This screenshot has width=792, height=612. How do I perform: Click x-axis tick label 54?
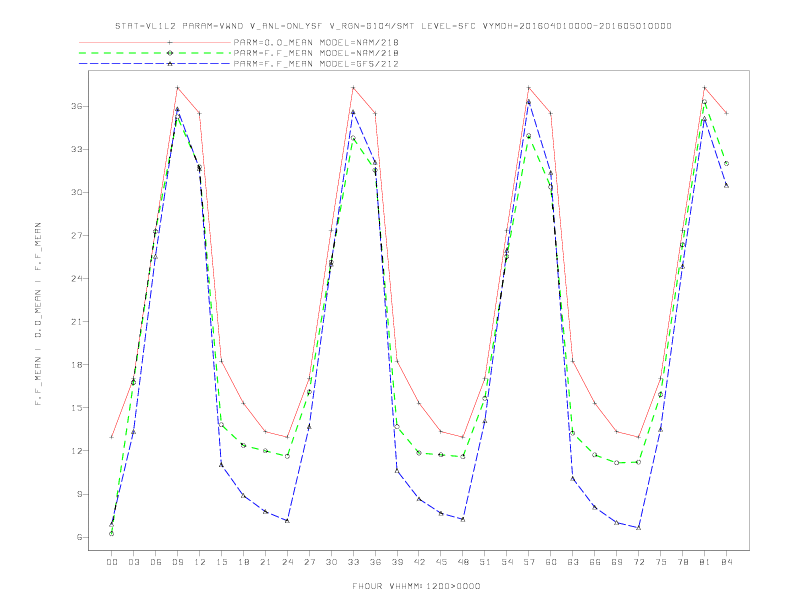(507, 562)
